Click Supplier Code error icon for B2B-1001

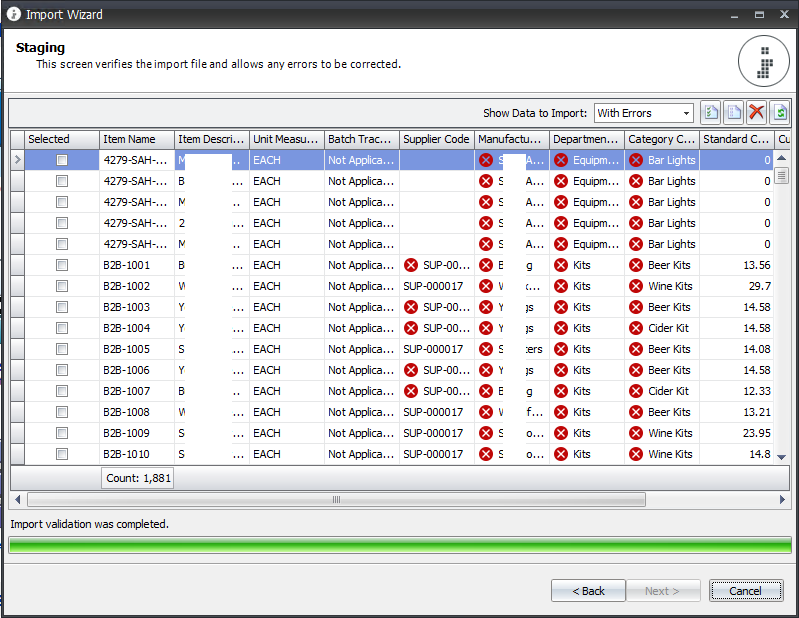click(410, 265)
